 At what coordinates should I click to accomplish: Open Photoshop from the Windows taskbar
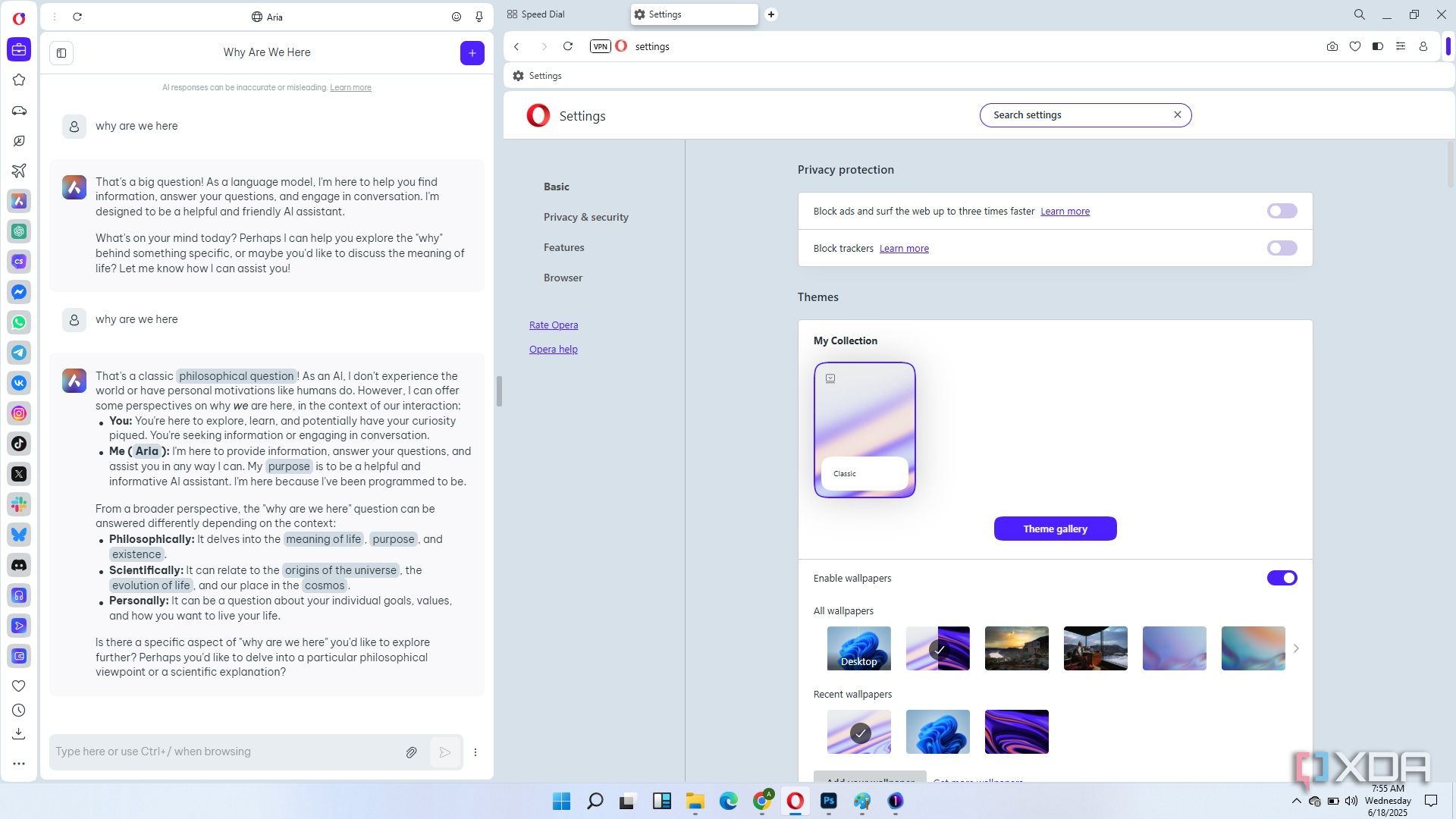click(x=828, y=801)
